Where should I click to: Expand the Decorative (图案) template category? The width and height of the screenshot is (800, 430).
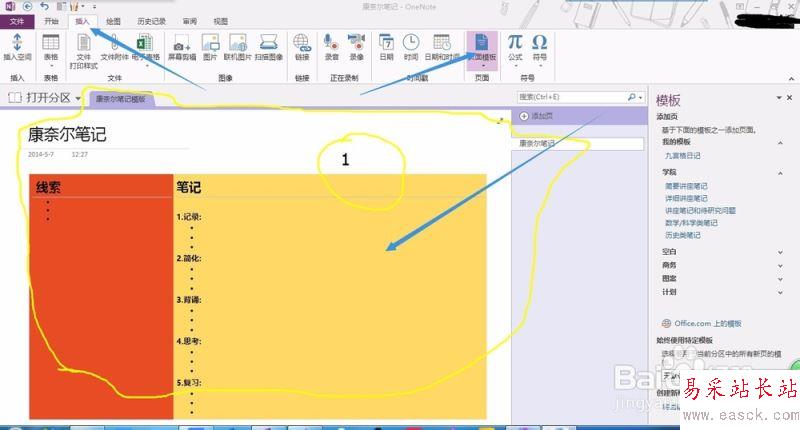tap(780, 279)
